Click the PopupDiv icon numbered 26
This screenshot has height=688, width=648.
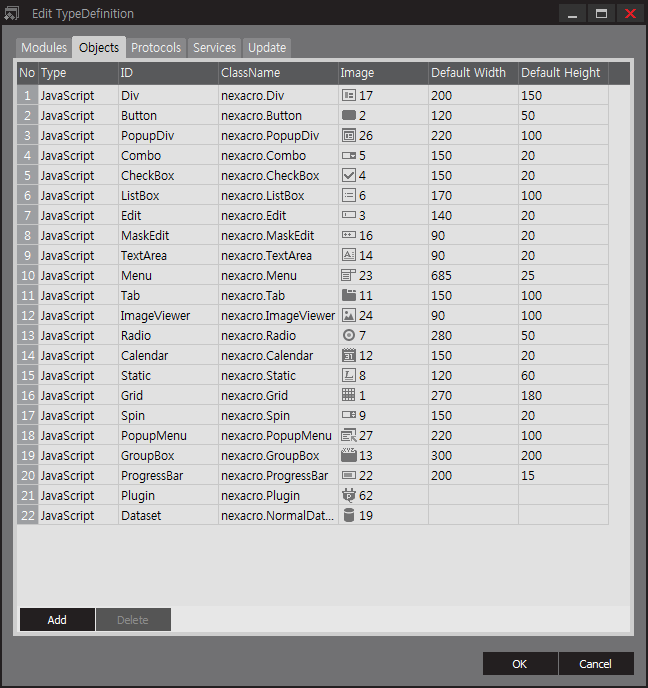coord(349,135)
